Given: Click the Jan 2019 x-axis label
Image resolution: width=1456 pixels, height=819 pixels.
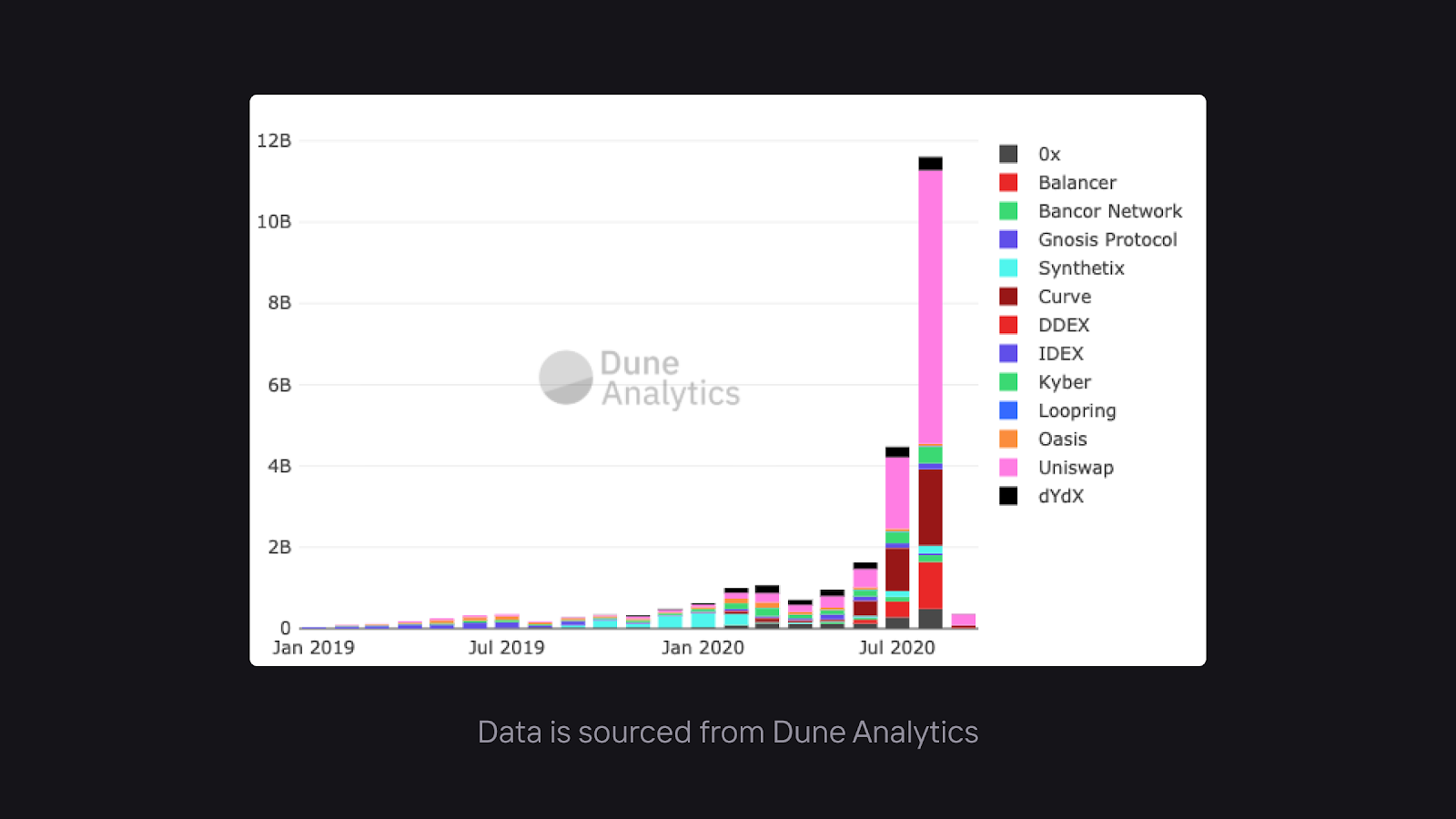Looking at the screenshot, I should pos(313,647).
